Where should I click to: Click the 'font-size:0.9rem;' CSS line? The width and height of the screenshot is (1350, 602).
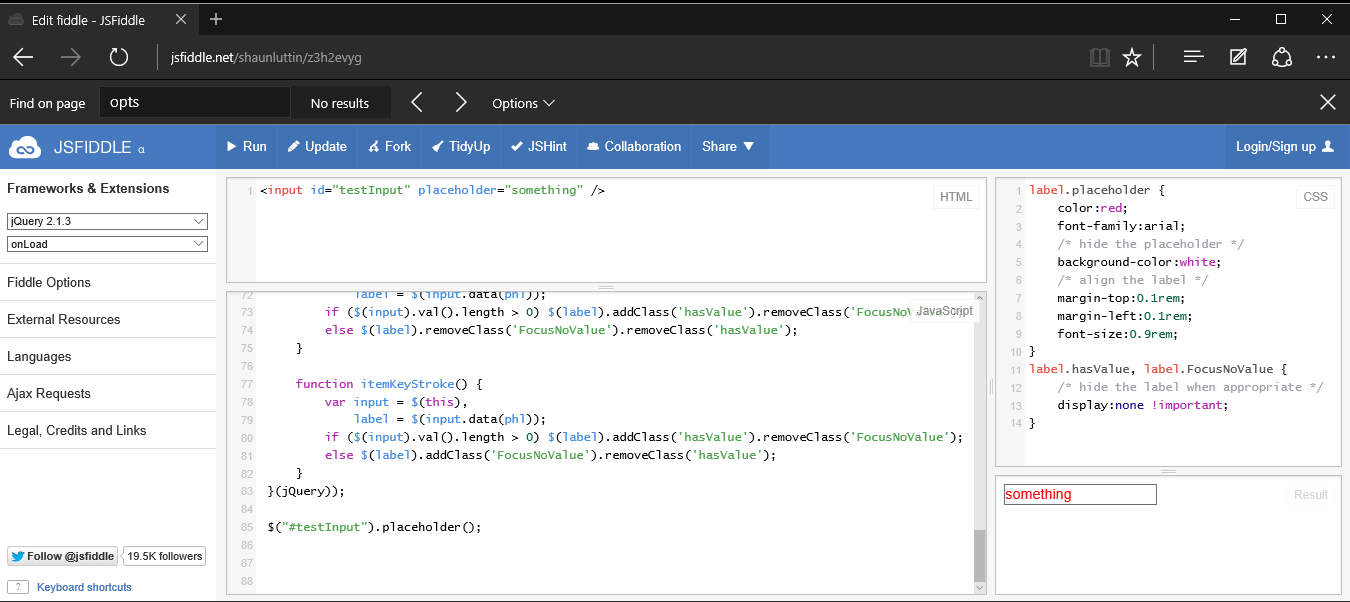tap(1117, 334)
